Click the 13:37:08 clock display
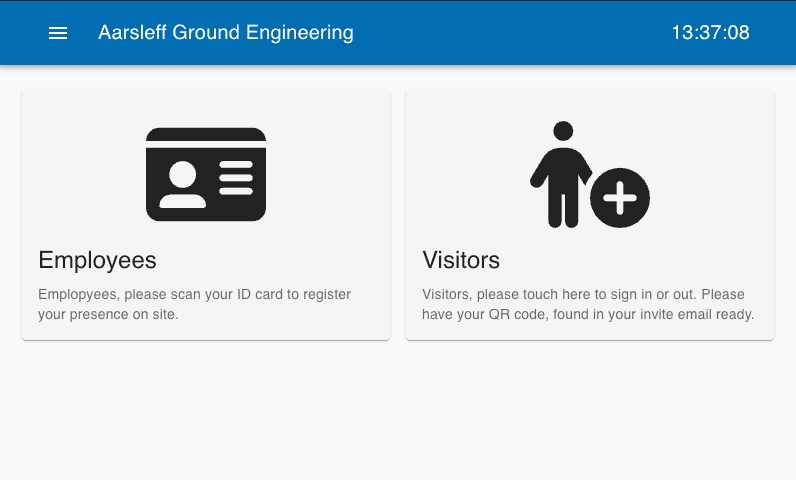This screenshot has height=480, width=796. point(710,32)
